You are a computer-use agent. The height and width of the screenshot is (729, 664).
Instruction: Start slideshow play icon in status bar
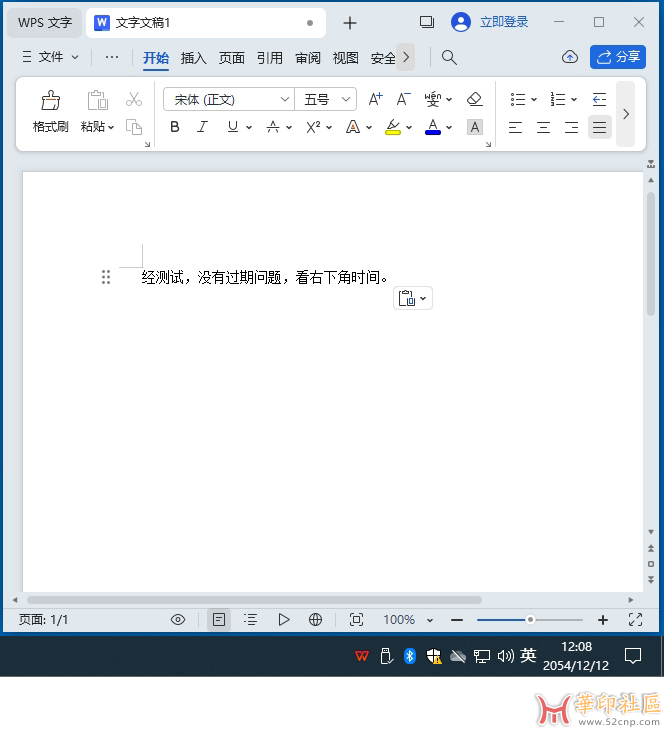pos(284,620)
